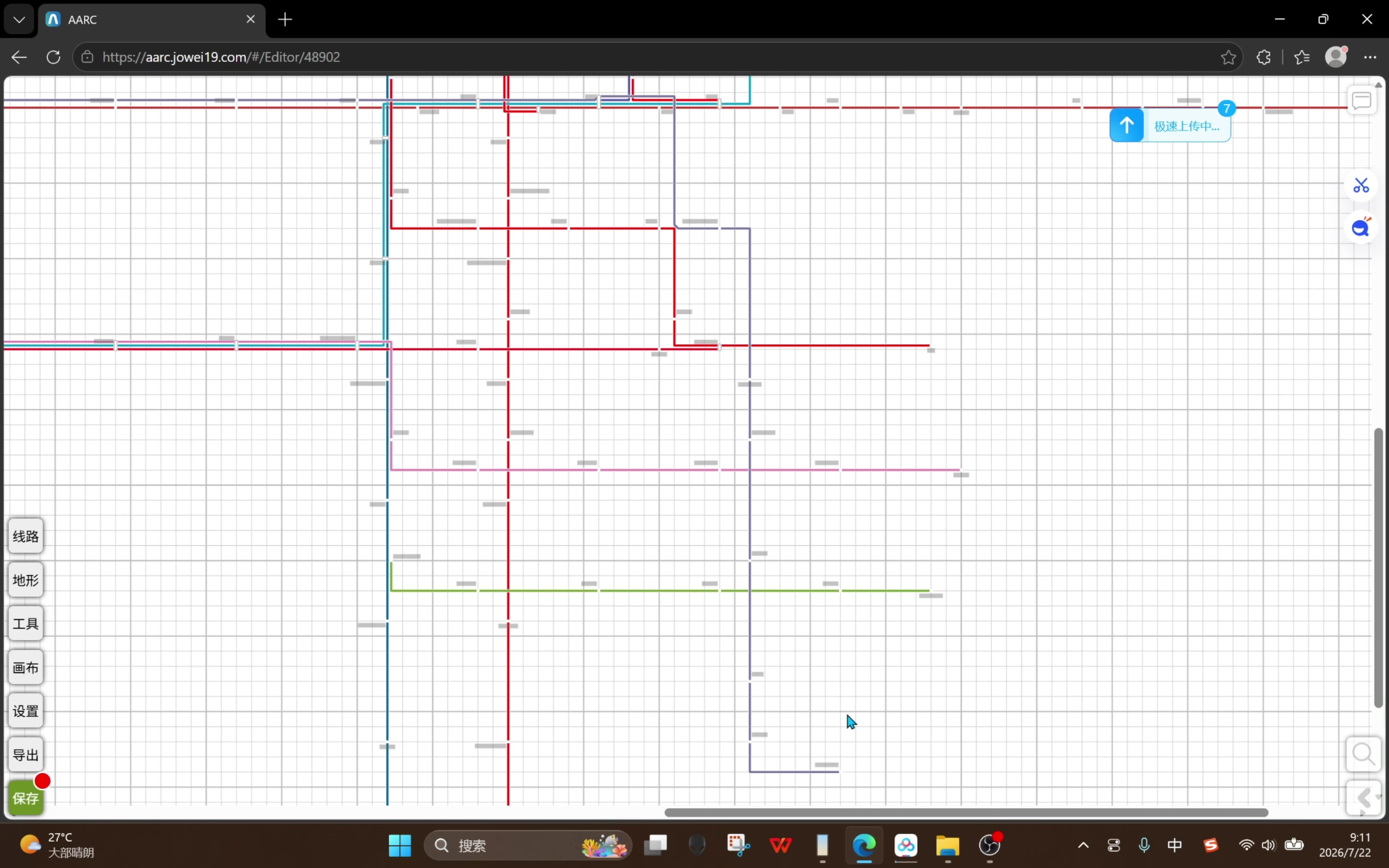Click the magnifier search icon on canvas
Viewport: 1389px width, 868px height.
point(1363,754)
